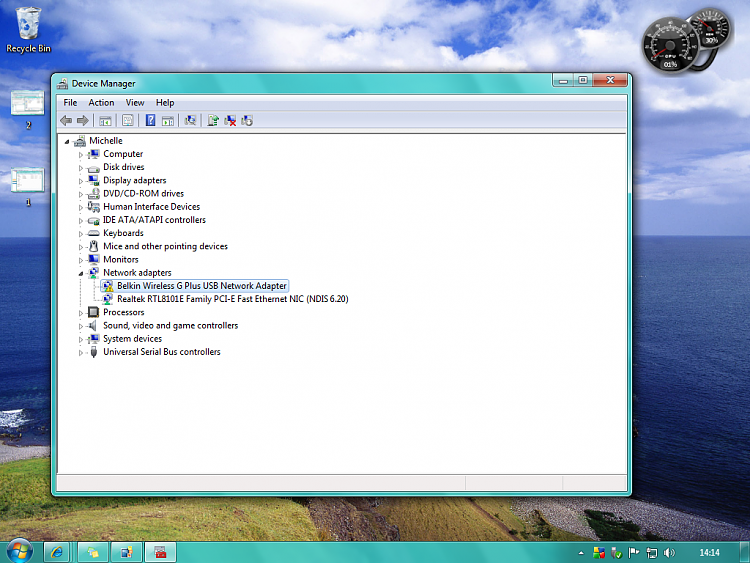Select the System devices label
750x563 pixels.
point(132,339)
